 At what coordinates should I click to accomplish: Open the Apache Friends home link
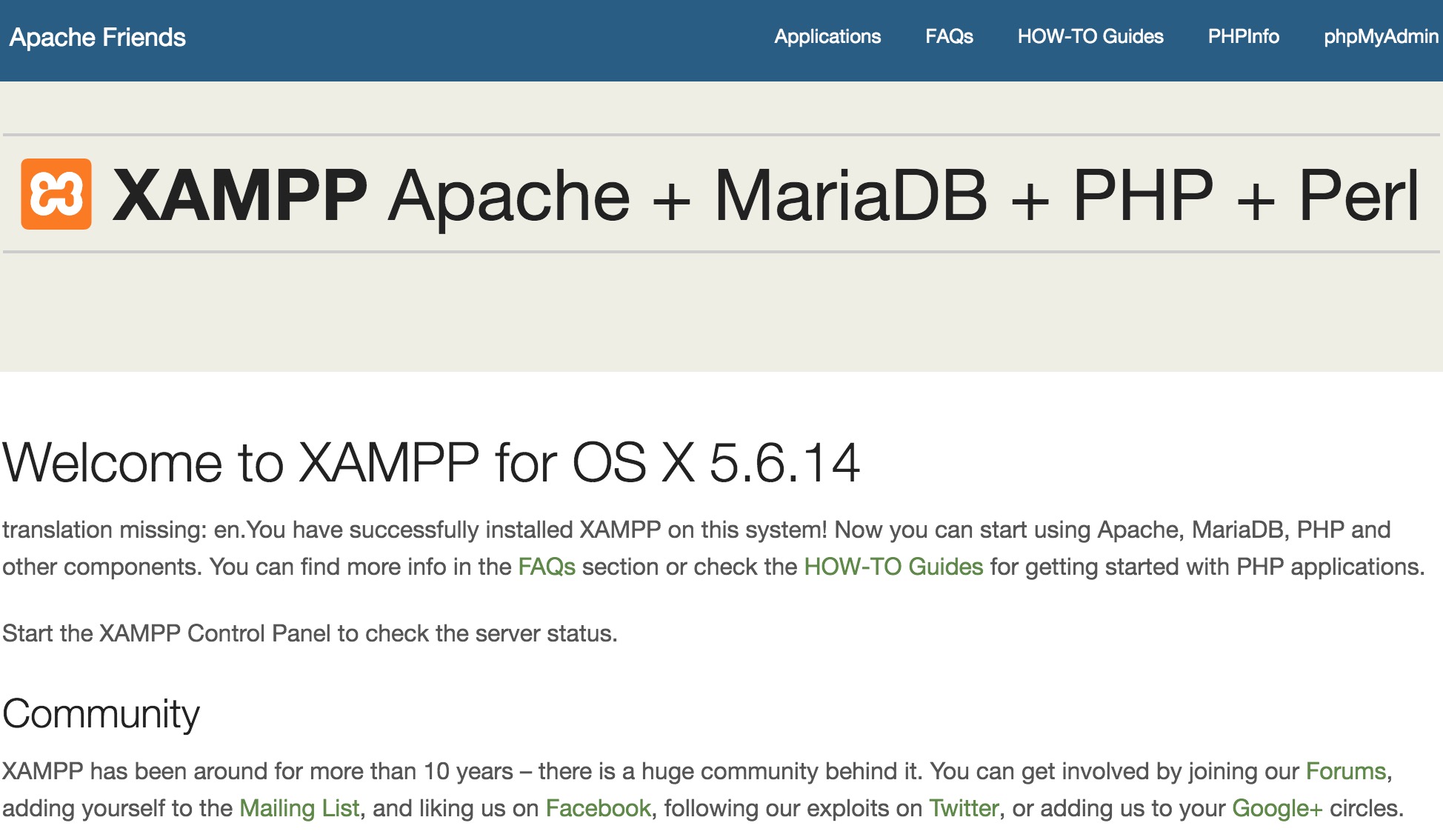[97, 37]
